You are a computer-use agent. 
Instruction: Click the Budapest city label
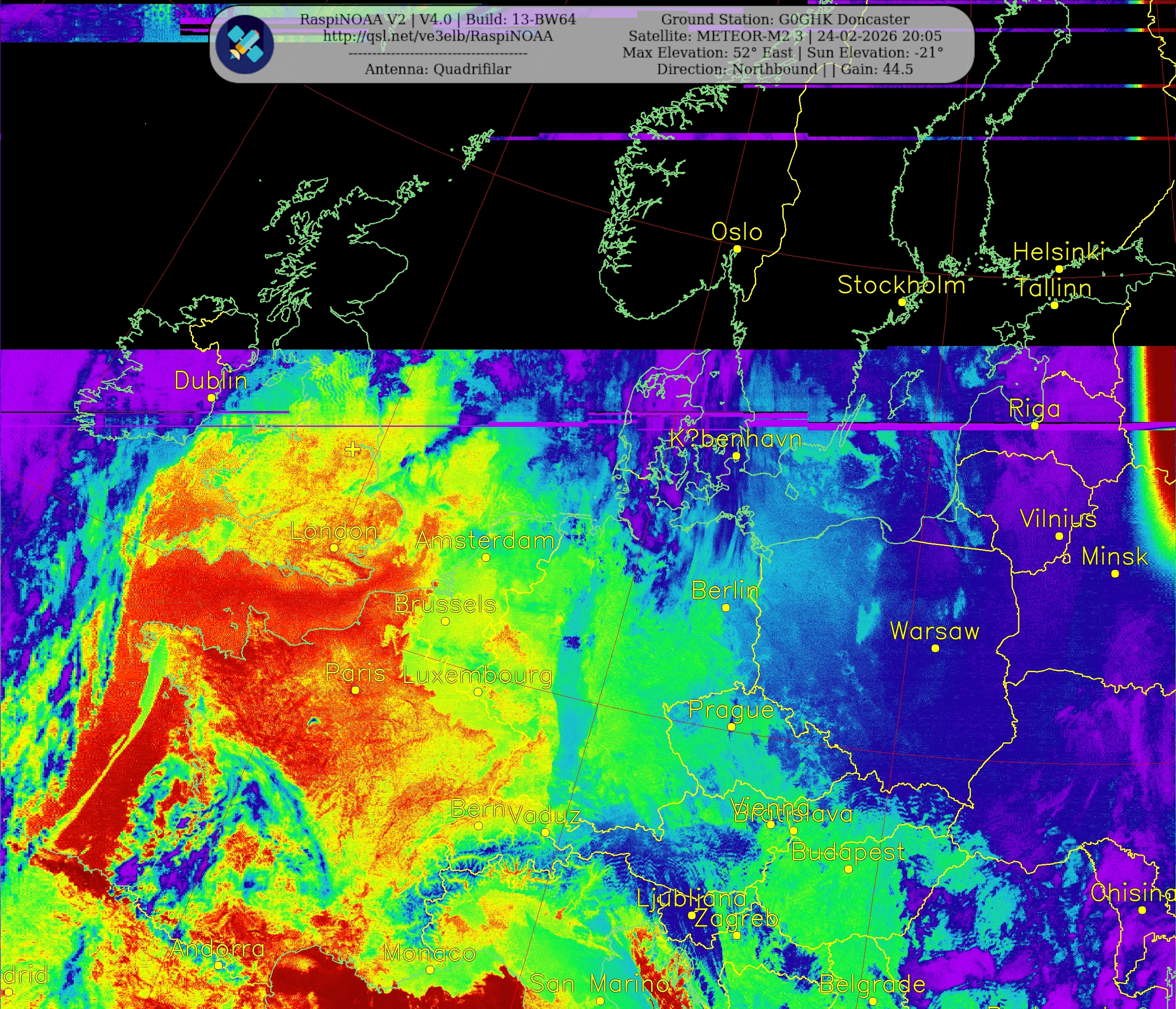click(848, 852)
